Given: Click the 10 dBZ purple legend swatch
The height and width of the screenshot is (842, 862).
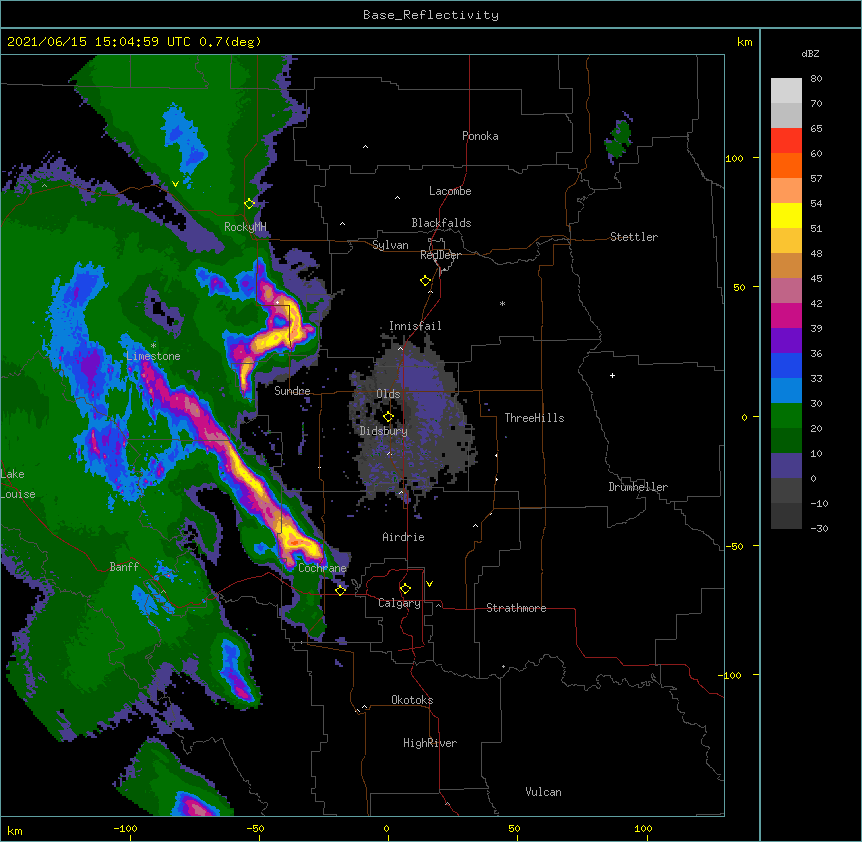Looking at the screenshot, I should coord(786,466).
